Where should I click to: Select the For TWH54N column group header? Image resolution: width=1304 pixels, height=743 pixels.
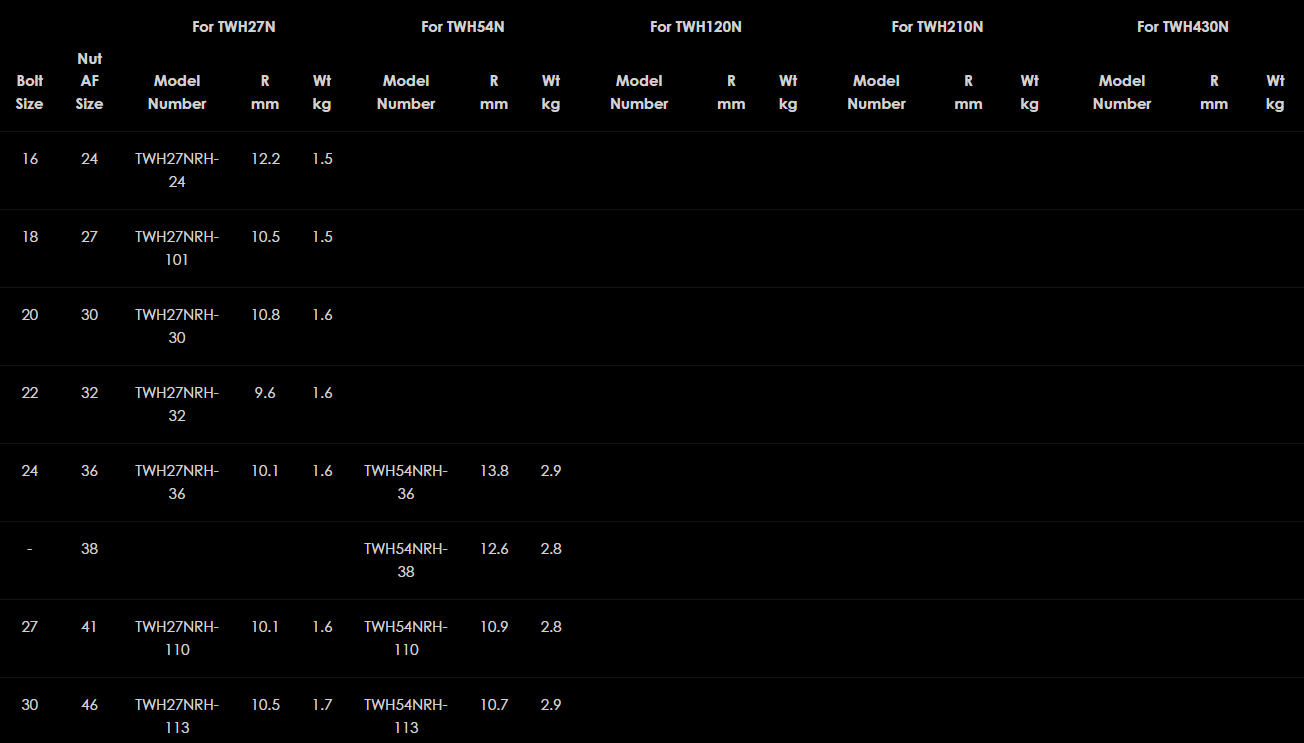coord(462,27)
